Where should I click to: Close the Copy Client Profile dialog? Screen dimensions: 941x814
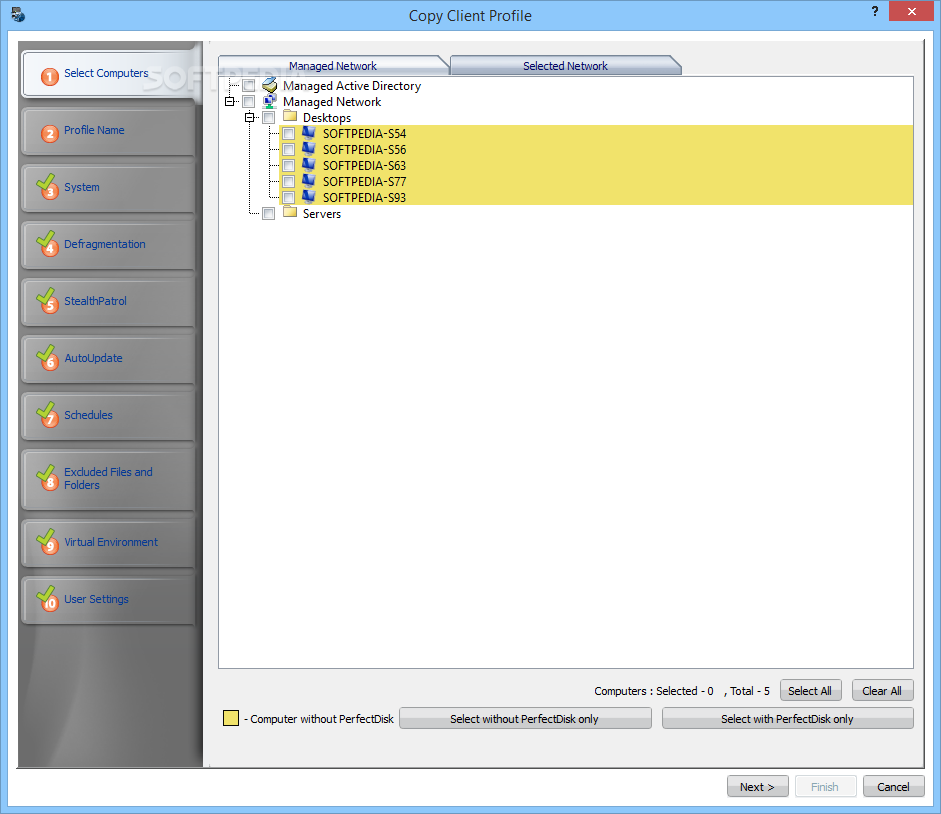coord(911,11)
